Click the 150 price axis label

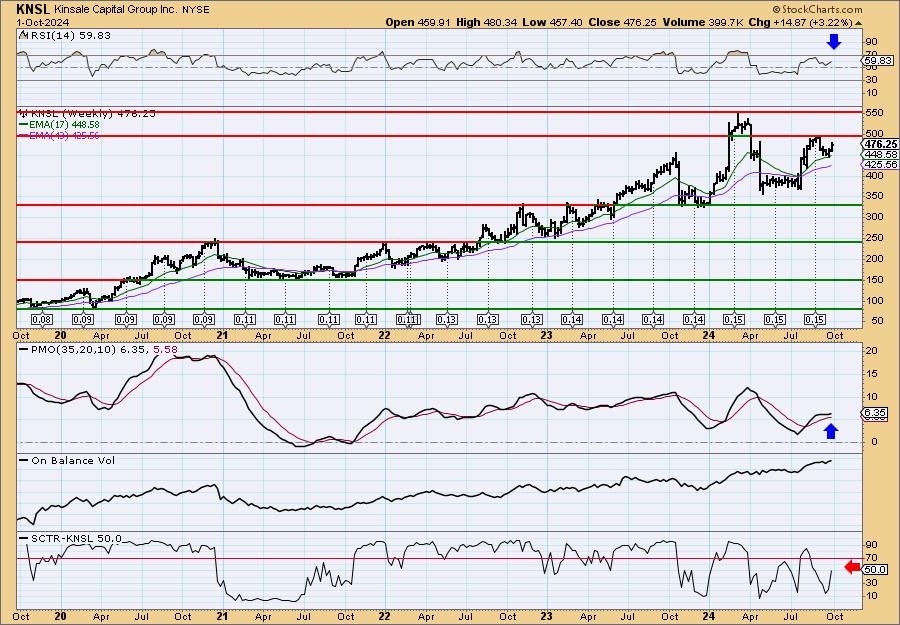874,279
